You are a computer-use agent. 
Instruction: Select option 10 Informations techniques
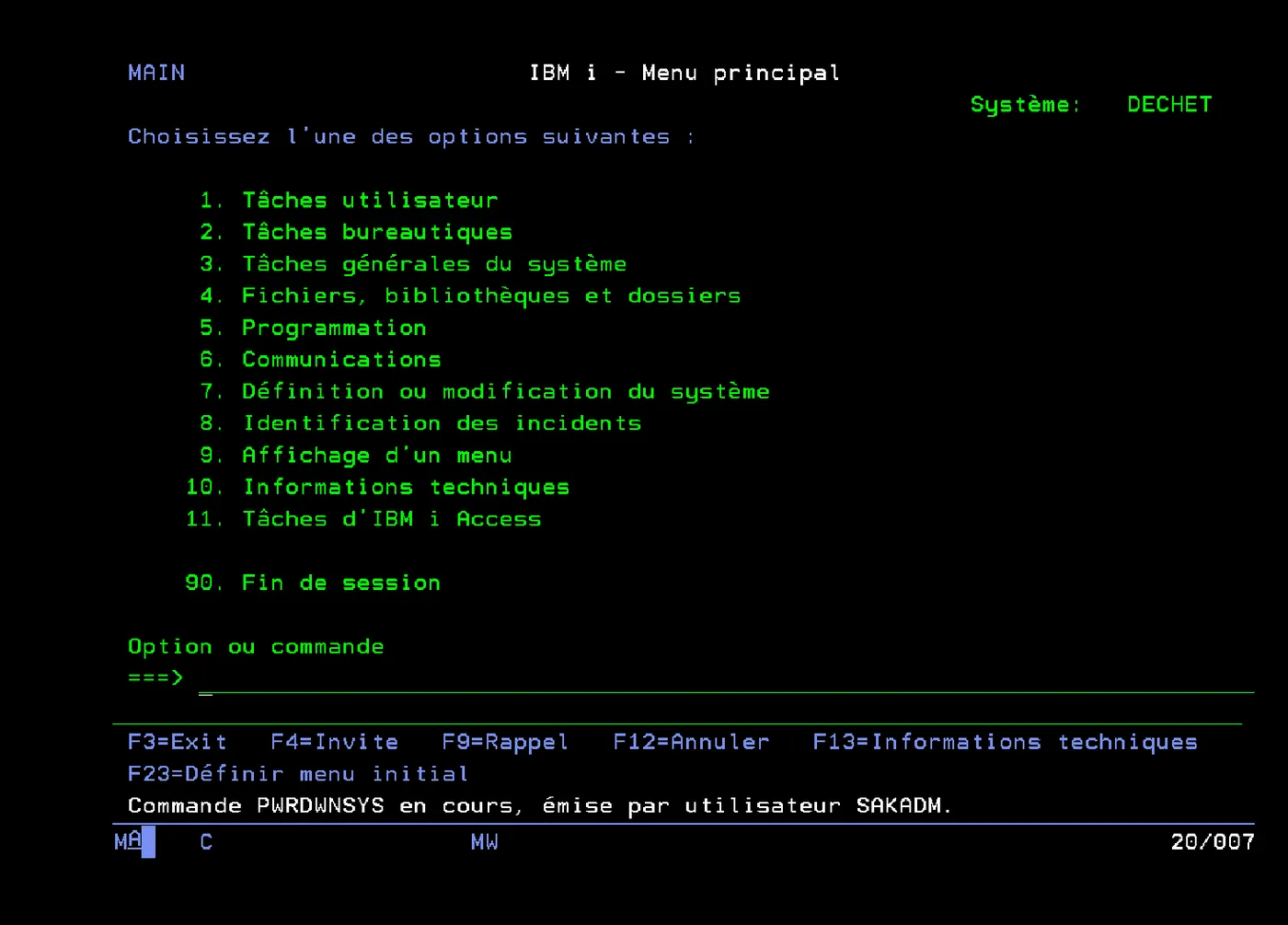click(x=377, y=487)
